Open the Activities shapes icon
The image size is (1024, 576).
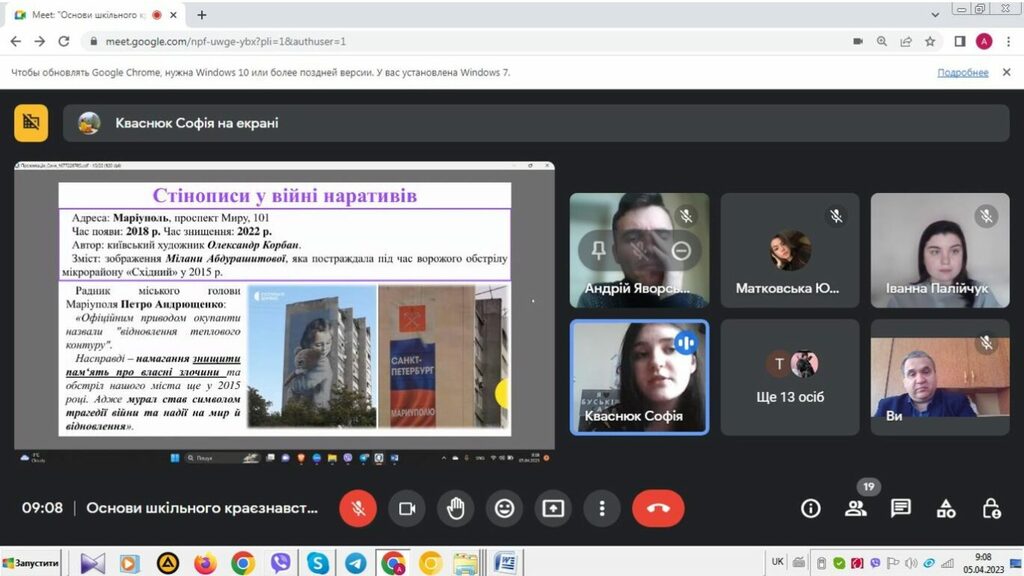946,508
